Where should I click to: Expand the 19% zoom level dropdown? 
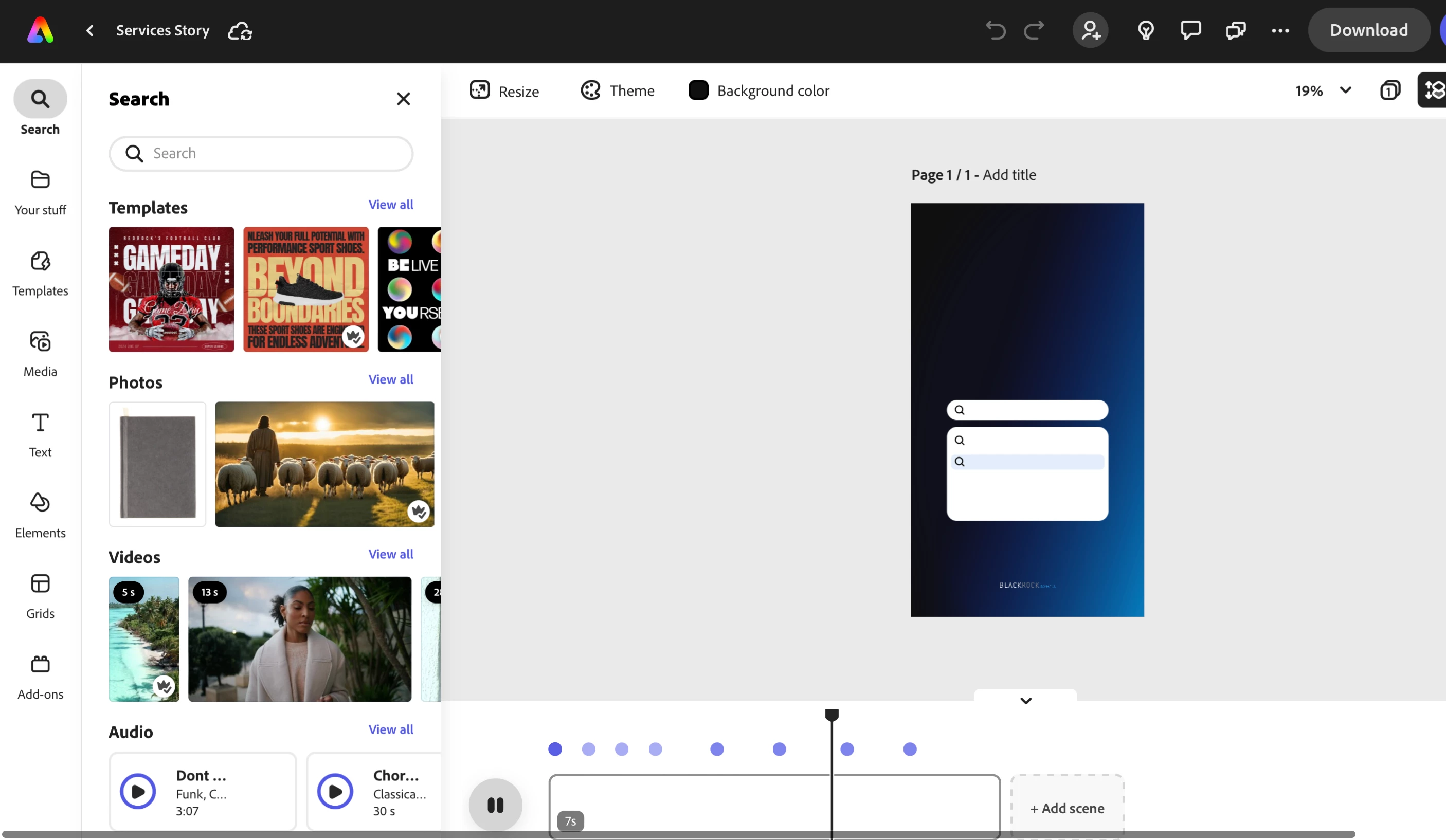[1346, 90]
